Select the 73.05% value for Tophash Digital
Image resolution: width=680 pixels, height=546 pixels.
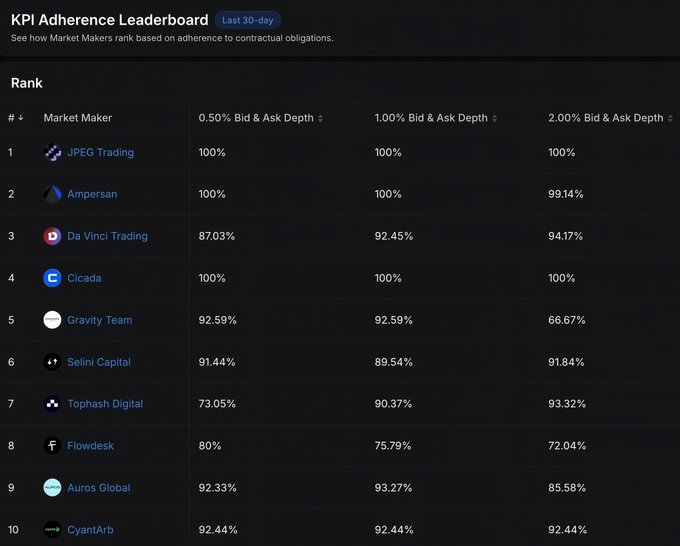(217, 404)
